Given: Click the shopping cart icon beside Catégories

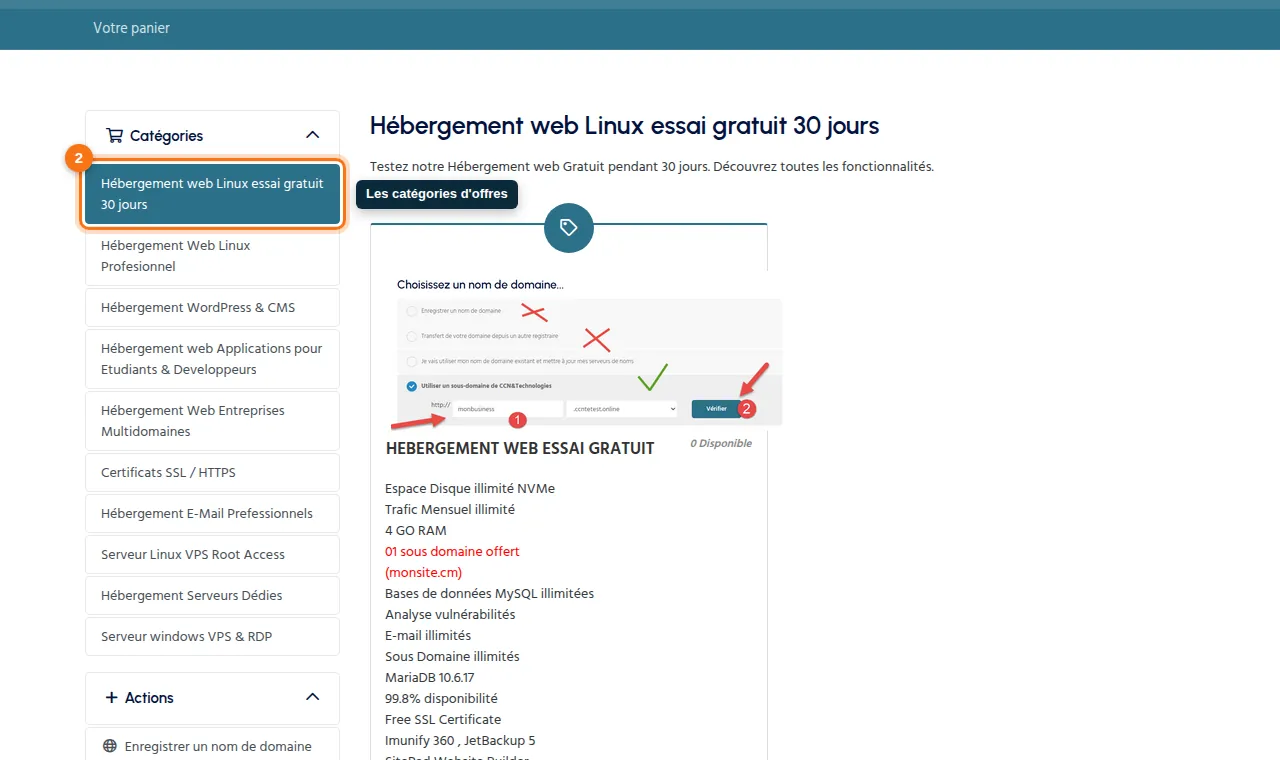Looking at the screenshot, I should click(x=114, y=135).
